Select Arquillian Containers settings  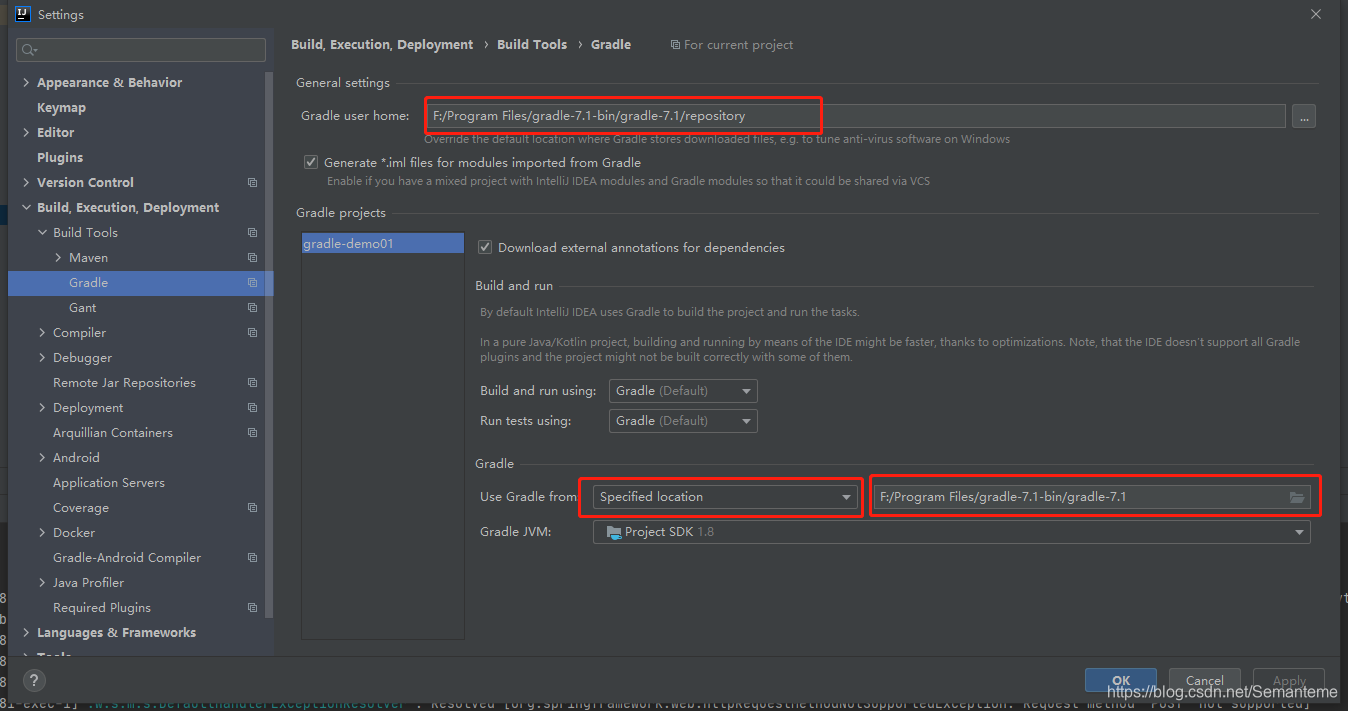pos(113,433)
